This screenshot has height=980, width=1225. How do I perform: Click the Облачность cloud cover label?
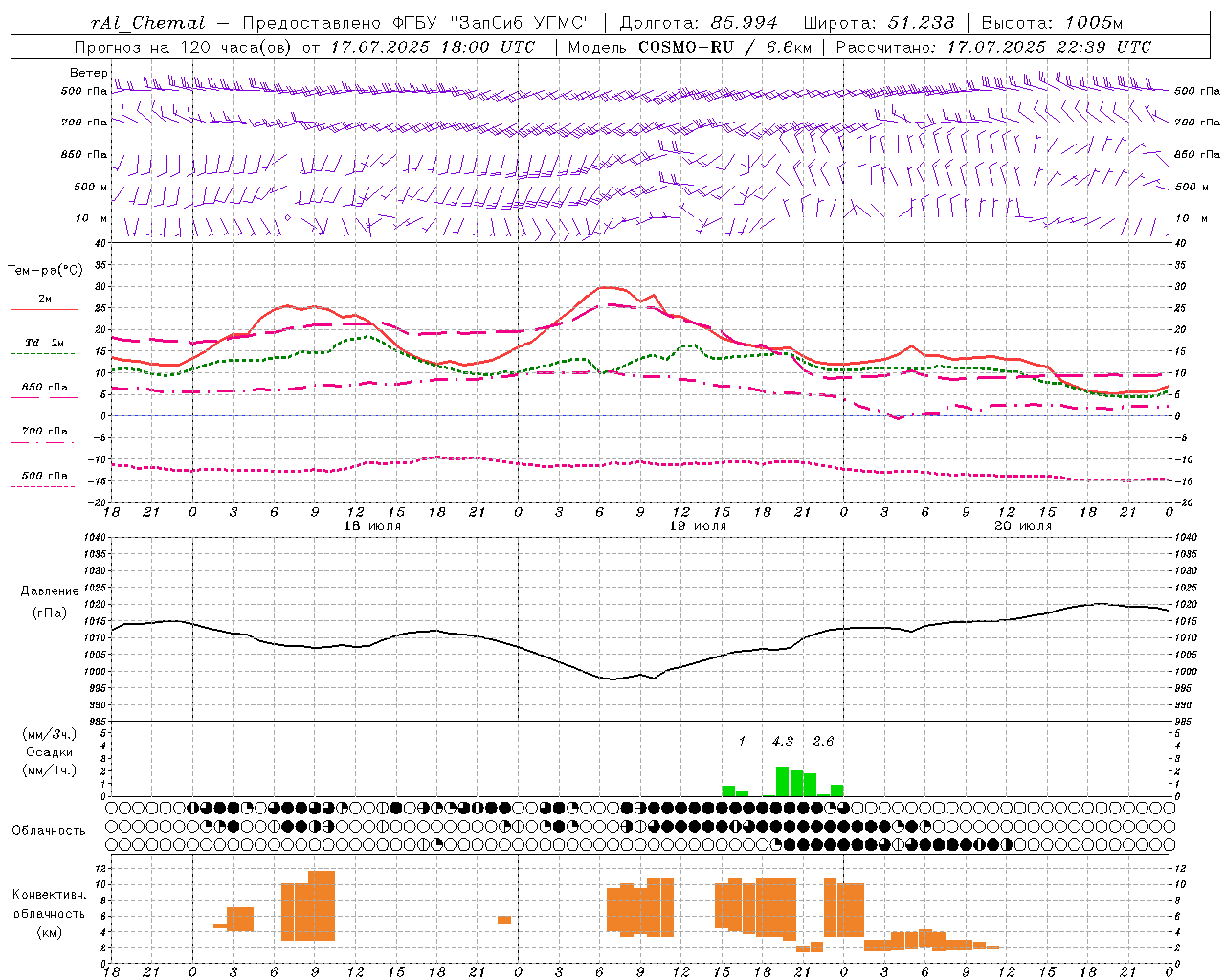coord(49,830)
